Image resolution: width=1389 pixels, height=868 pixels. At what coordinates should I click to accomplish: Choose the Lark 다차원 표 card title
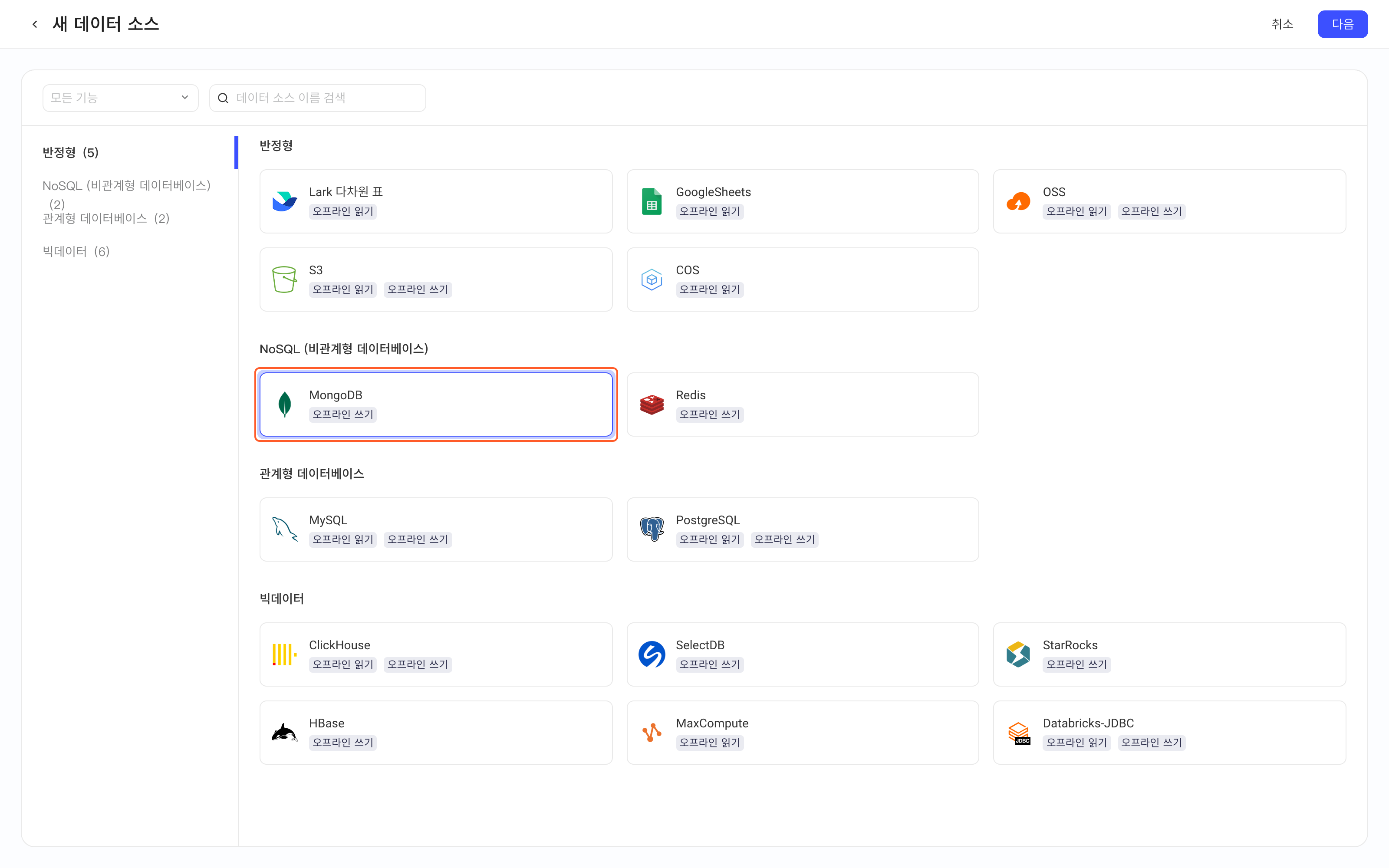(346, 192)
